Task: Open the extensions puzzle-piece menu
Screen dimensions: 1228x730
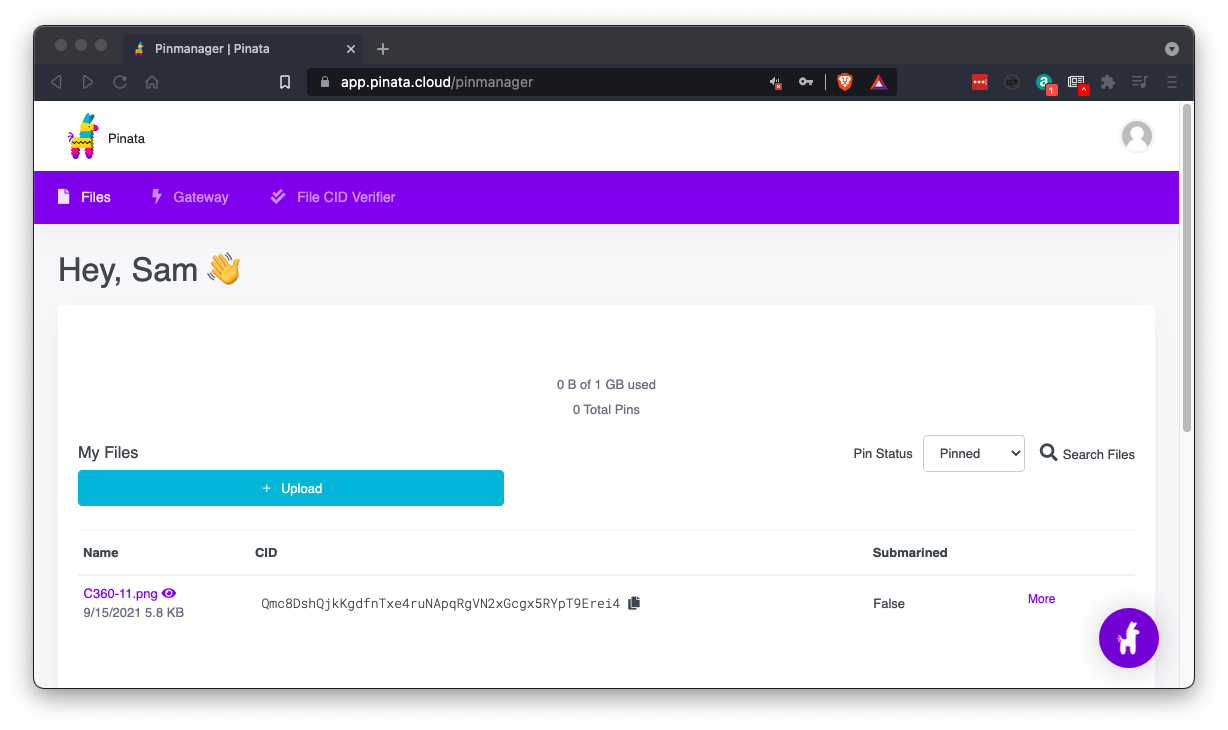Action: pyautogui.click(x=1108, y=82)
